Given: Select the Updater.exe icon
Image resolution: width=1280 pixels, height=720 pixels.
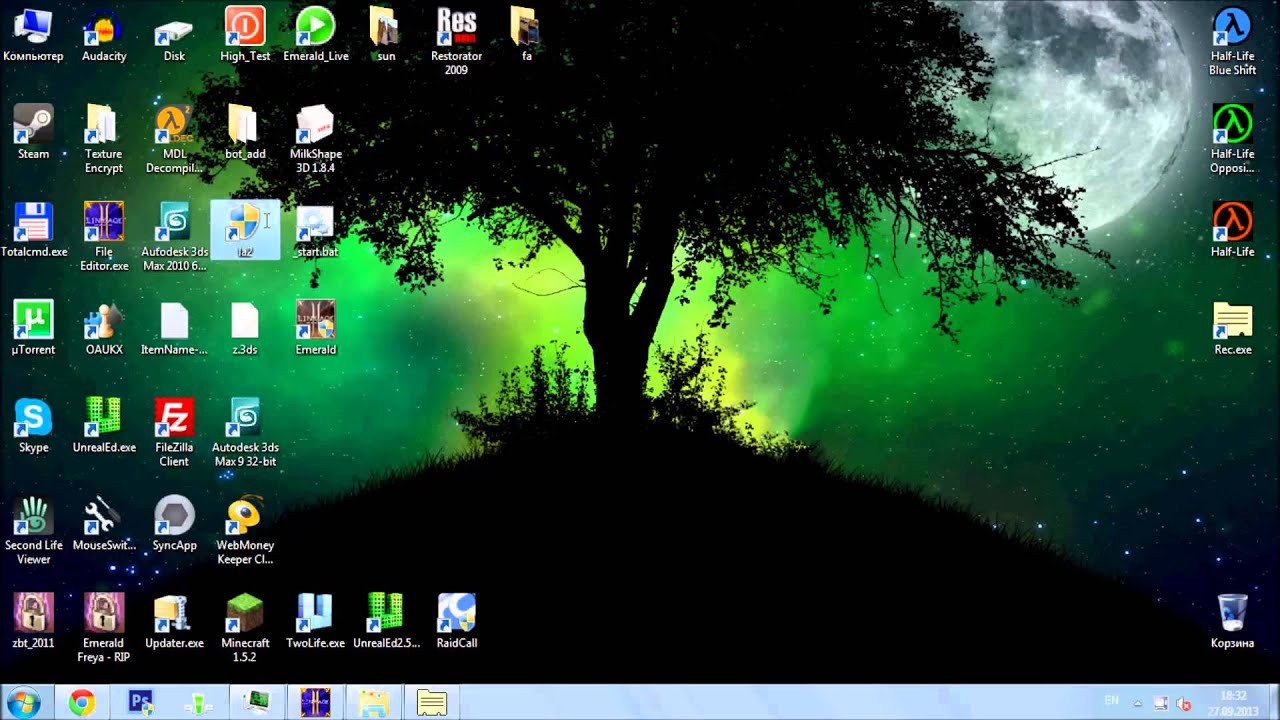Looking at the screenshot, I should click(174, 622).
